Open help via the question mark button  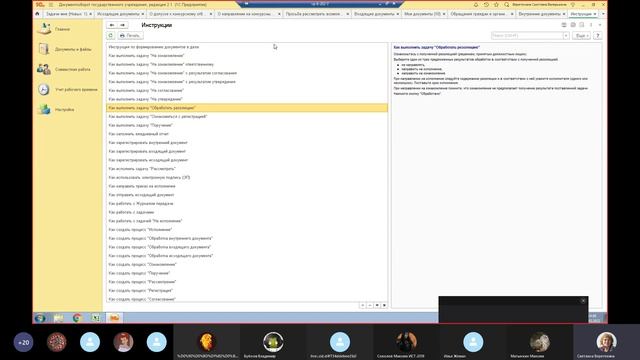(x=598, y=36)
